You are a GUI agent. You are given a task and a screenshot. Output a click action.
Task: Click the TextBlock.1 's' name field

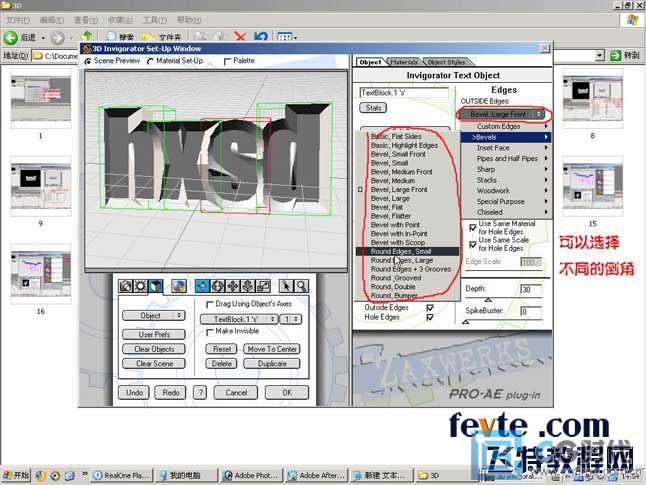tap(404, 93)
